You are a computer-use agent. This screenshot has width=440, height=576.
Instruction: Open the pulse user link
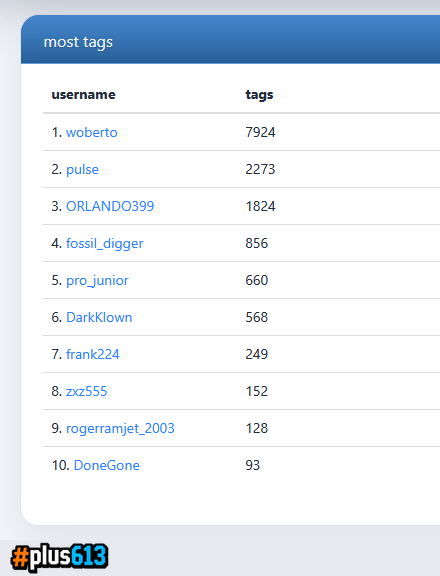pyautogui.click(x=82, y=169)
